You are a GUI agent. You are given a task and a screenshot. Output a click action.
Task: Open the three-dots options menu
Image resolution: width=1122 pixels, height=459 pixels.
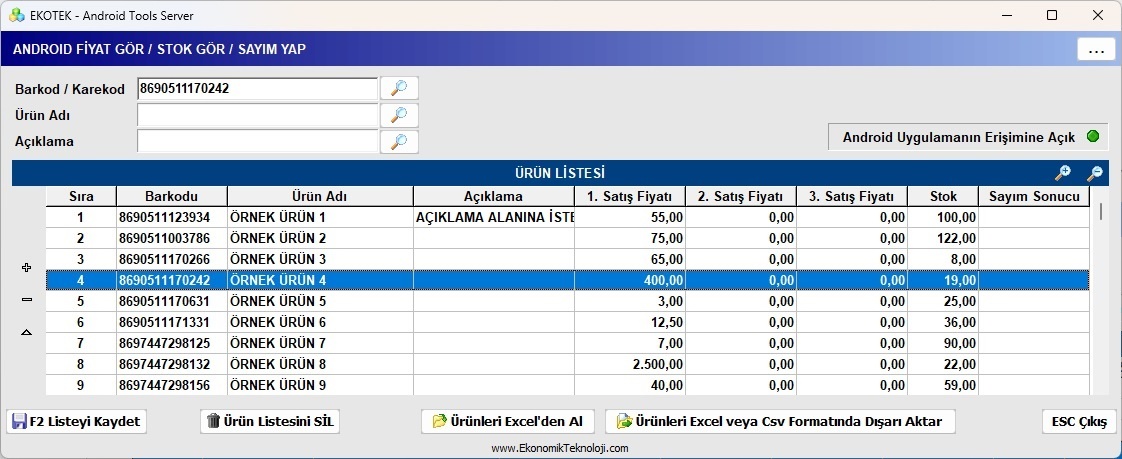[x=1096, y=50]
